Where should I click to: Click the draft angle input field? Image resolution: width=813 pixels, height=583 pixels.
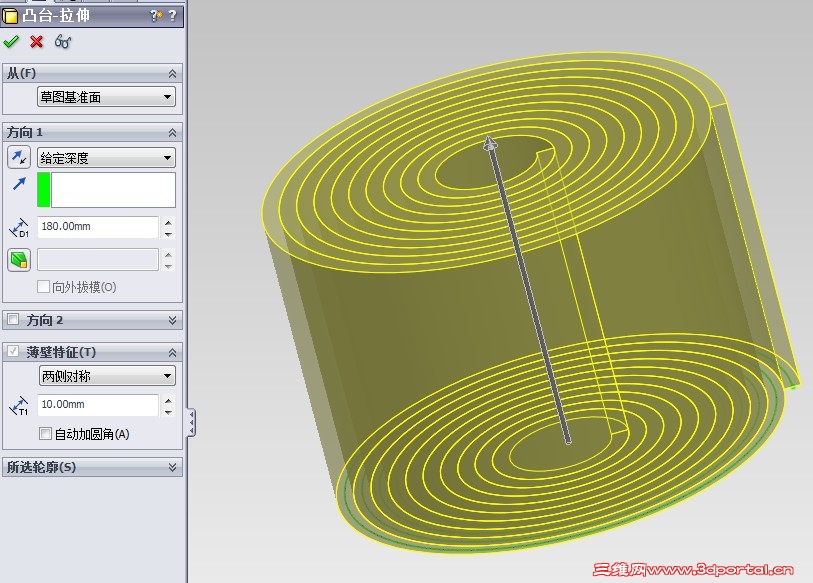(x=97, y=259)
